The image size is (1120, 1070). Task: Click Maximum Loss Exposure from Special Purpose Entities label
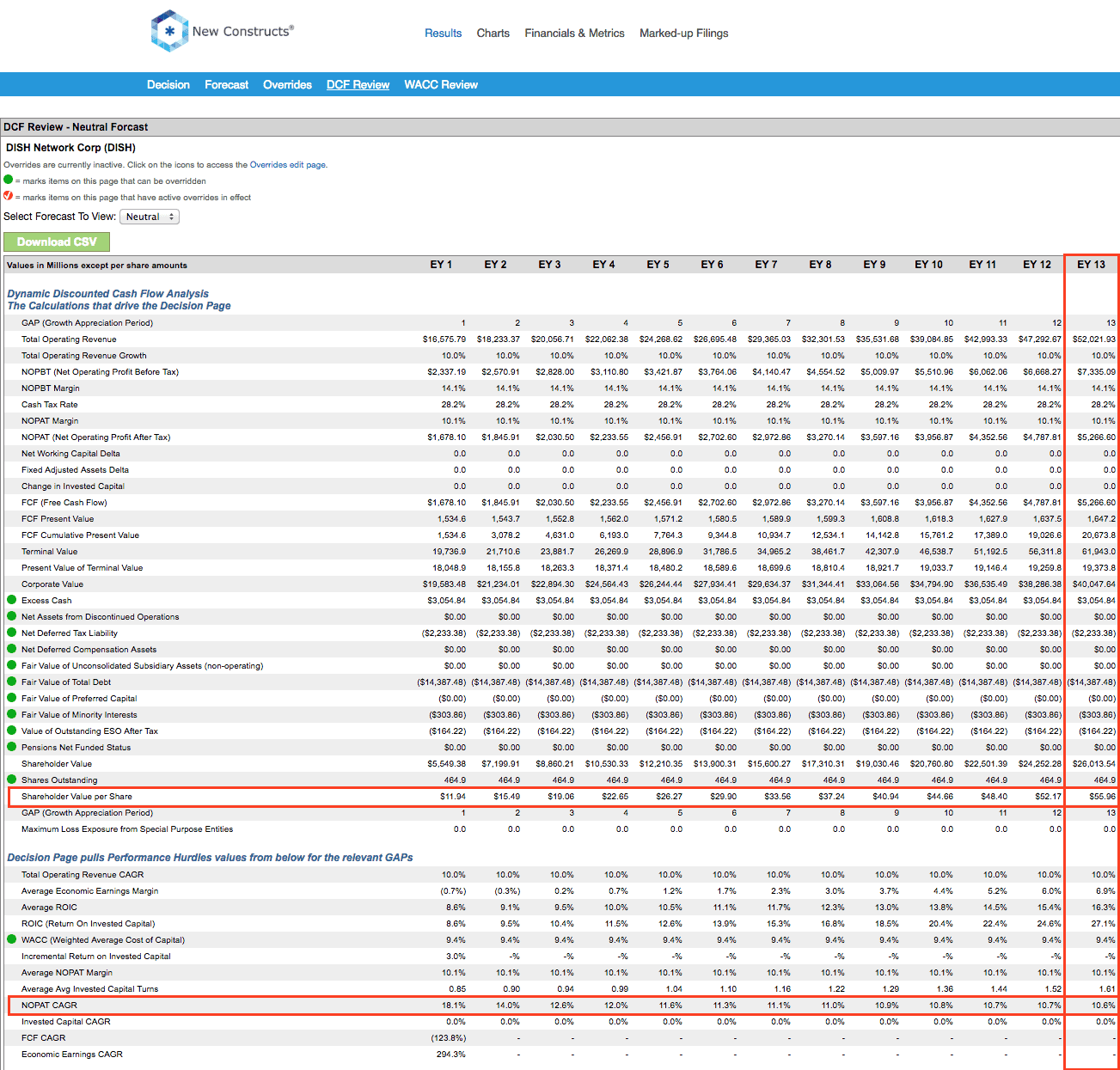pos(127,828)
